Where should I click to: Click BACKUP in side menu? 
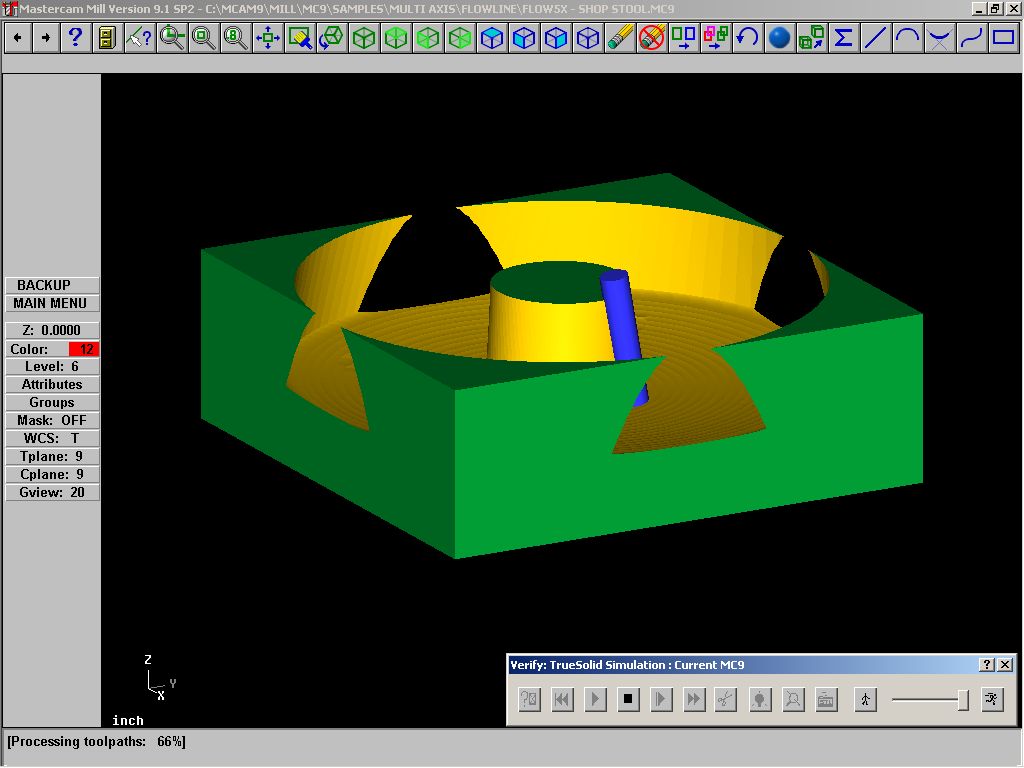click(x=52, y=285)
